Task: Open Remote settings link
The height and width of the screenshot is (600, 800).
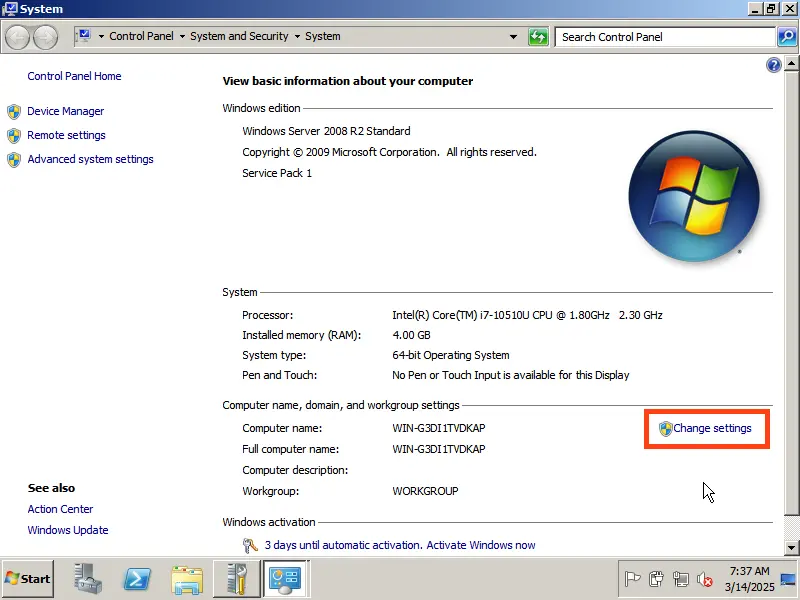Action: click(x=66, y=135)
